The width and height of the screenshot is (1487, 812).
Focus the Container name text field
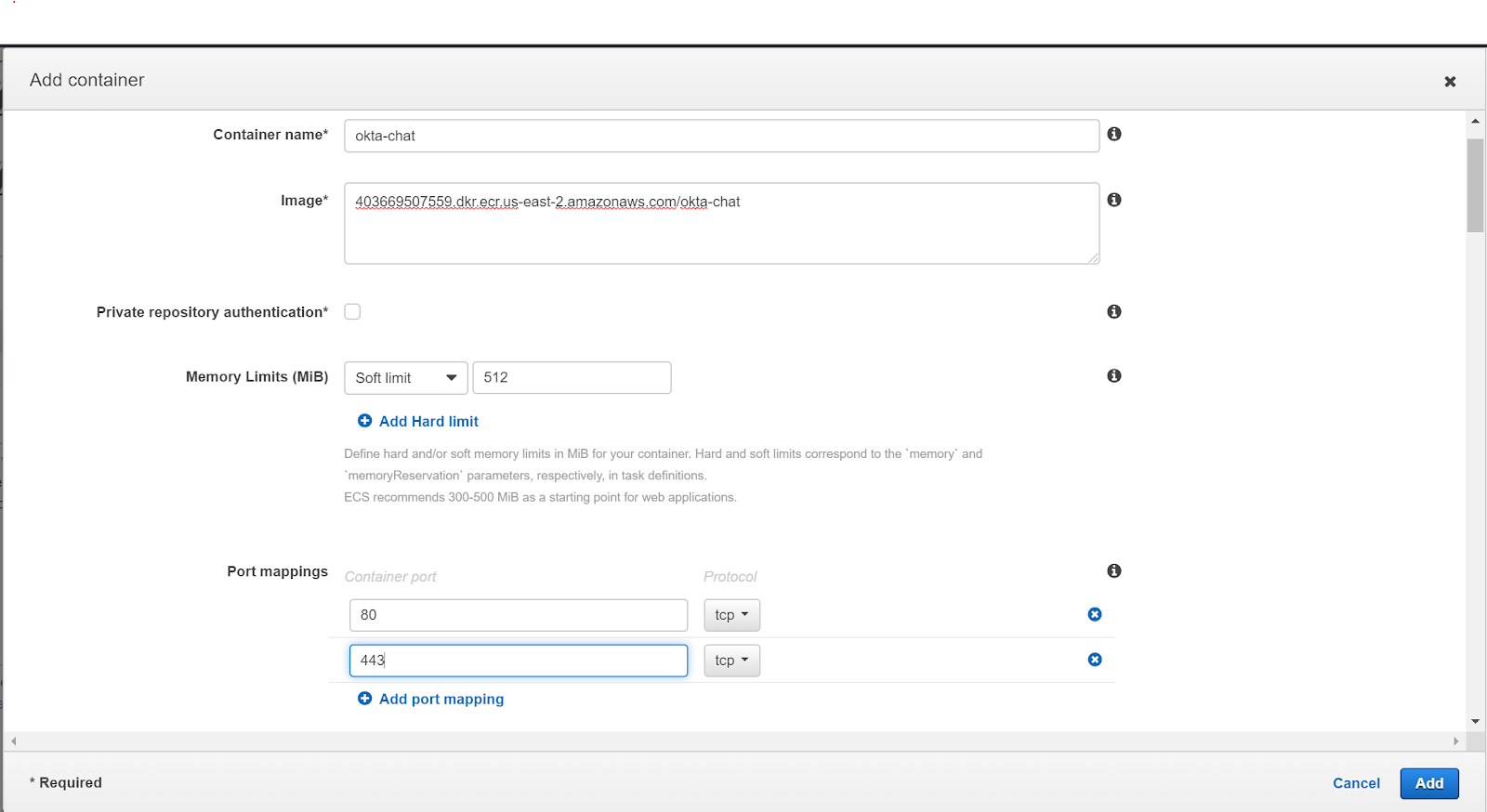pyautogui.click(x=721, y=136)
